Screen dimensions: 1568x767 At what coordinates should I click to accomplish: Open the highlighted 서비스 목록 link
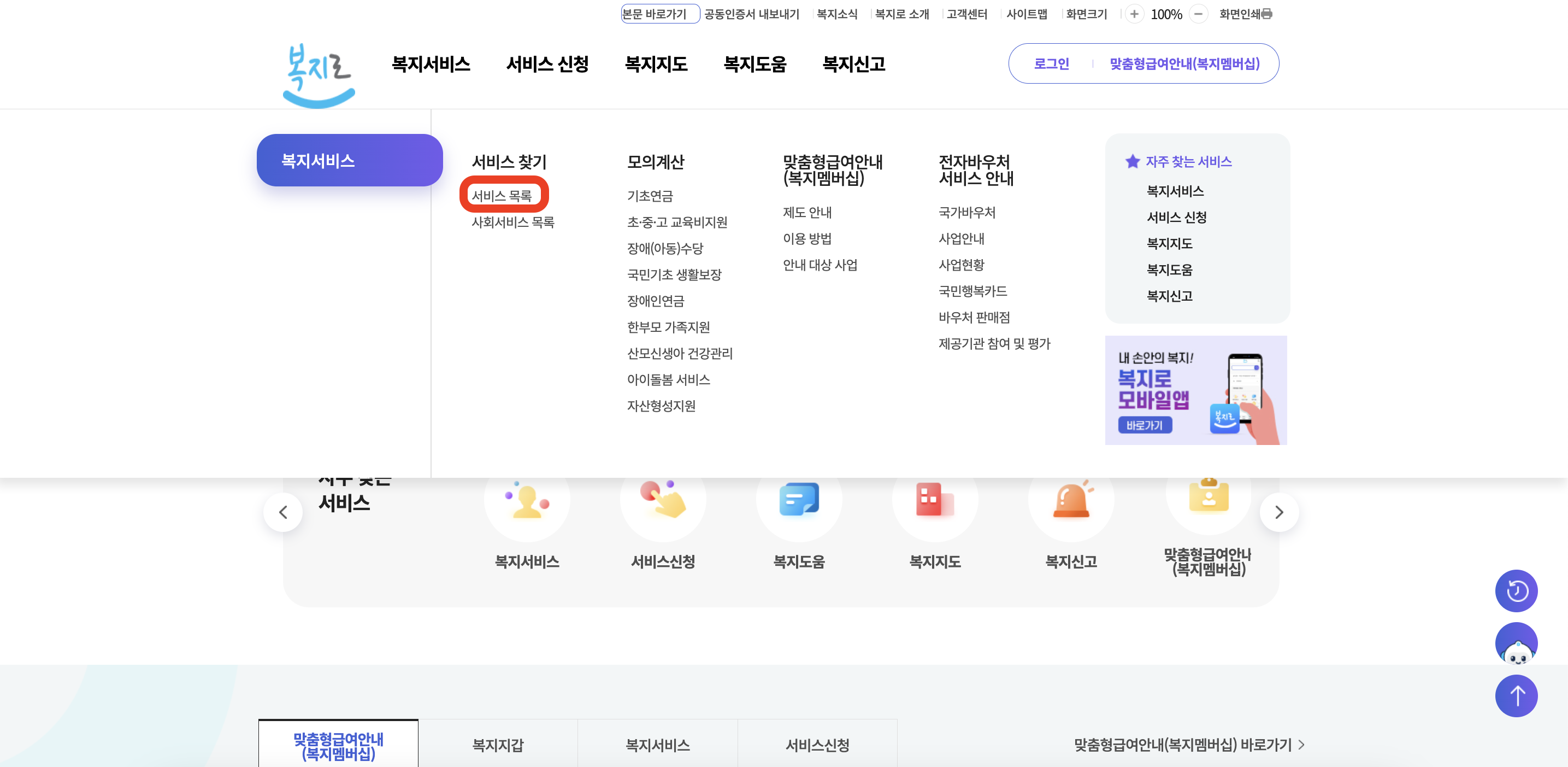click(x=504, y=195)
